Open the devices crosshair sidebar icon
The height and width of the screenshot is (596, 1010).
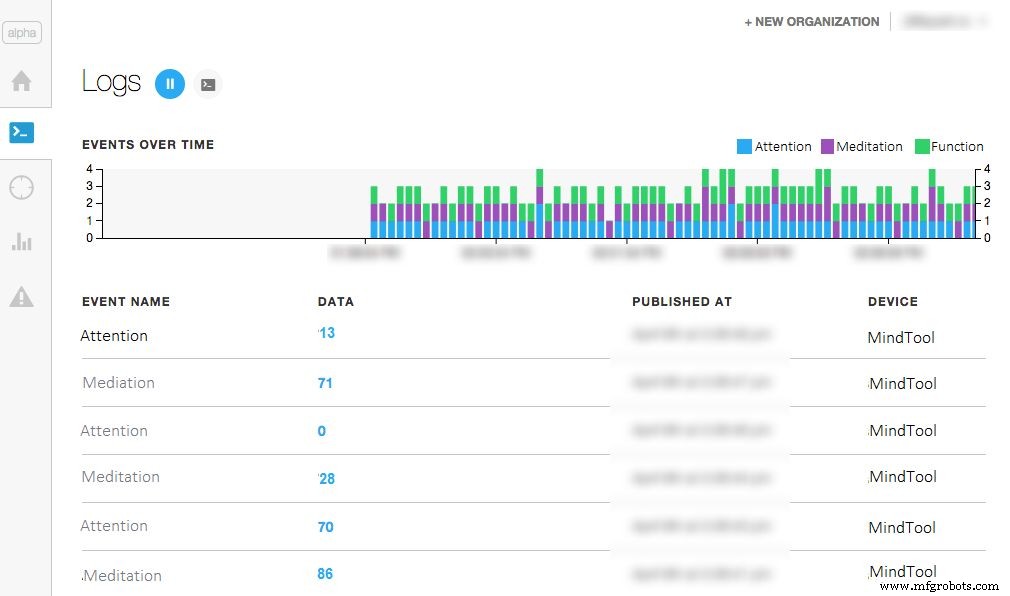[21, 187]
